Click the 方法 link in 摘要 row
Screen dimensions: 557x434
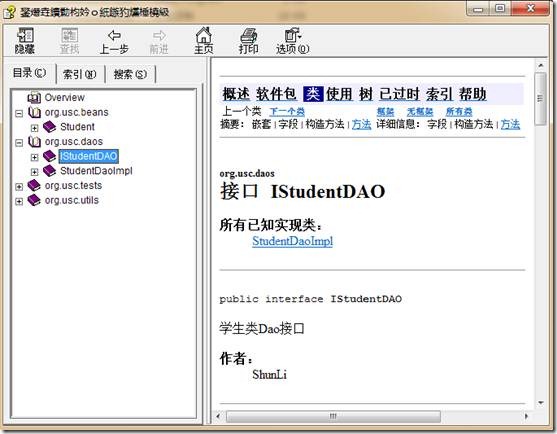pyautogui.click(x=362, y=124)
